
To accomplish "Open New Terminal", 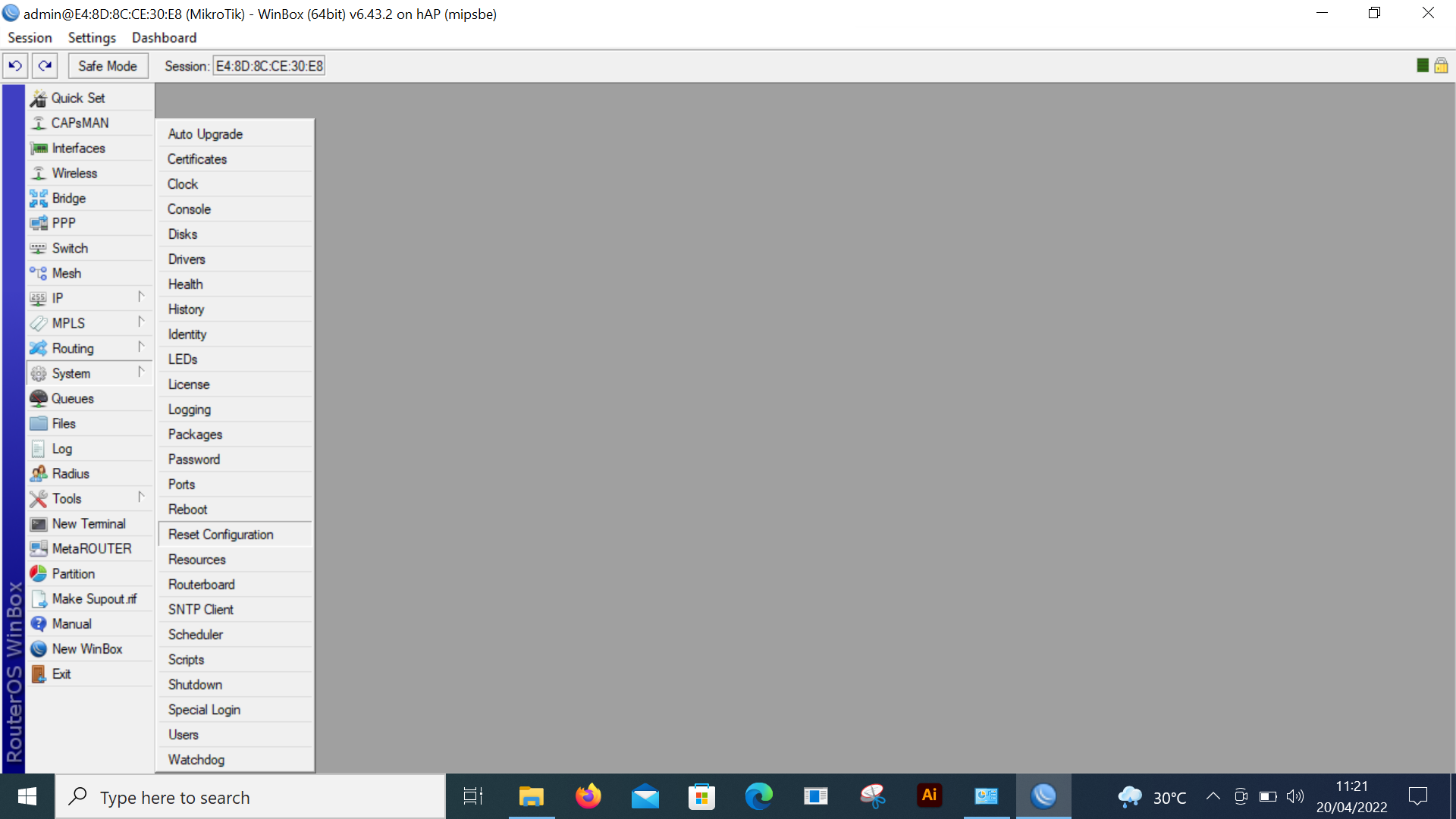I will click(90, 523).
